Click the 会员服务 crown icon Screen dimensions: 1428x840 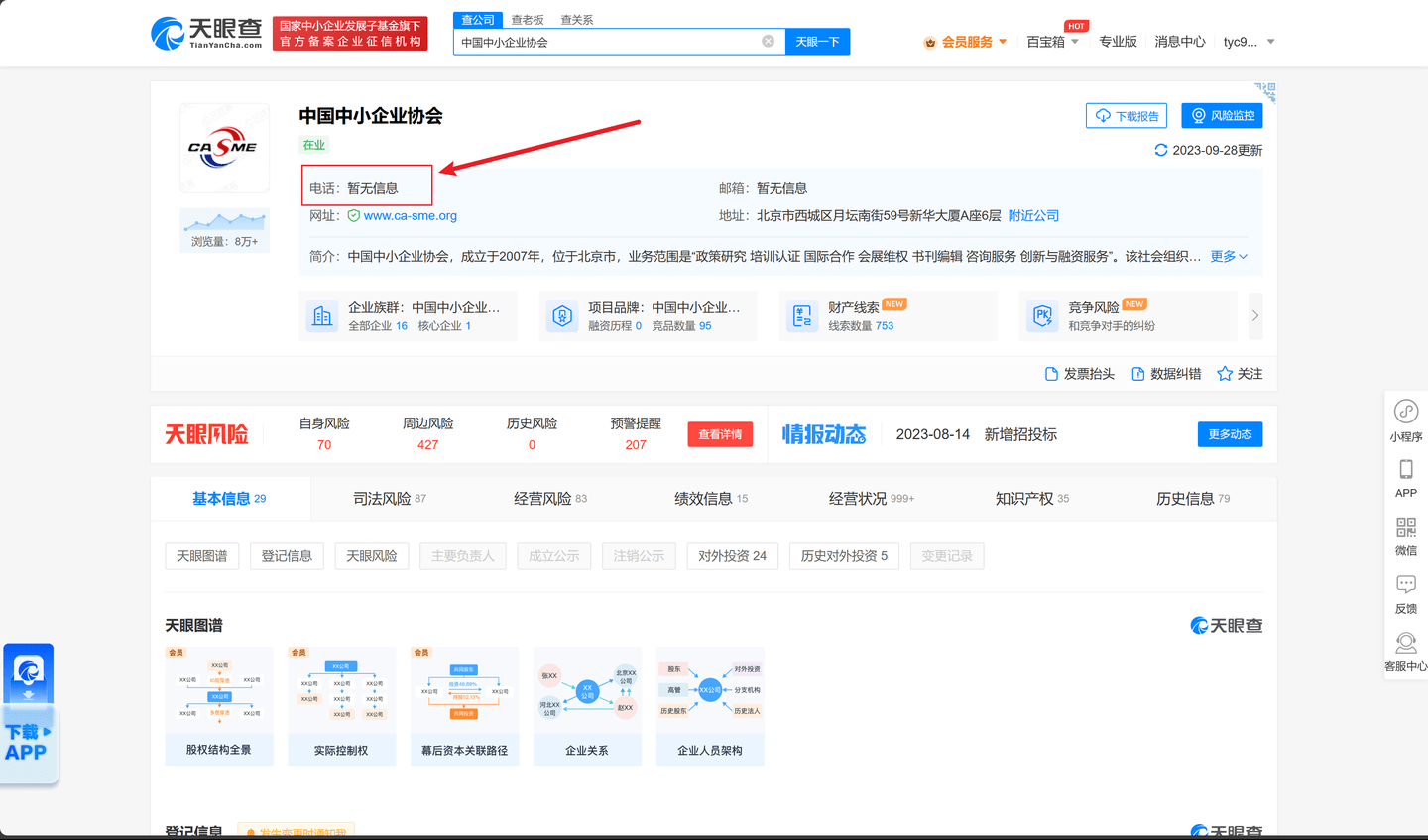click(930, 42)
